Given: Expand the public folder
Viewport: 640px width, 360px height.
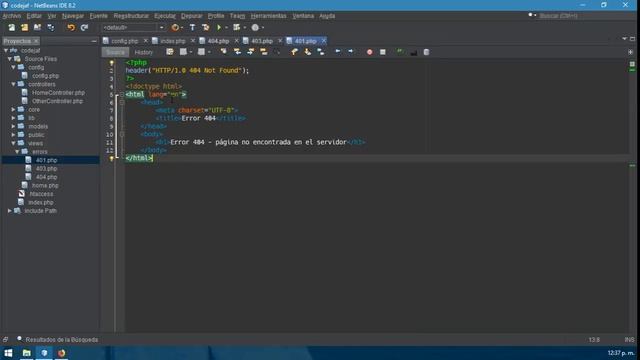Looking at the screenshot, I should [x=13, y=135].
